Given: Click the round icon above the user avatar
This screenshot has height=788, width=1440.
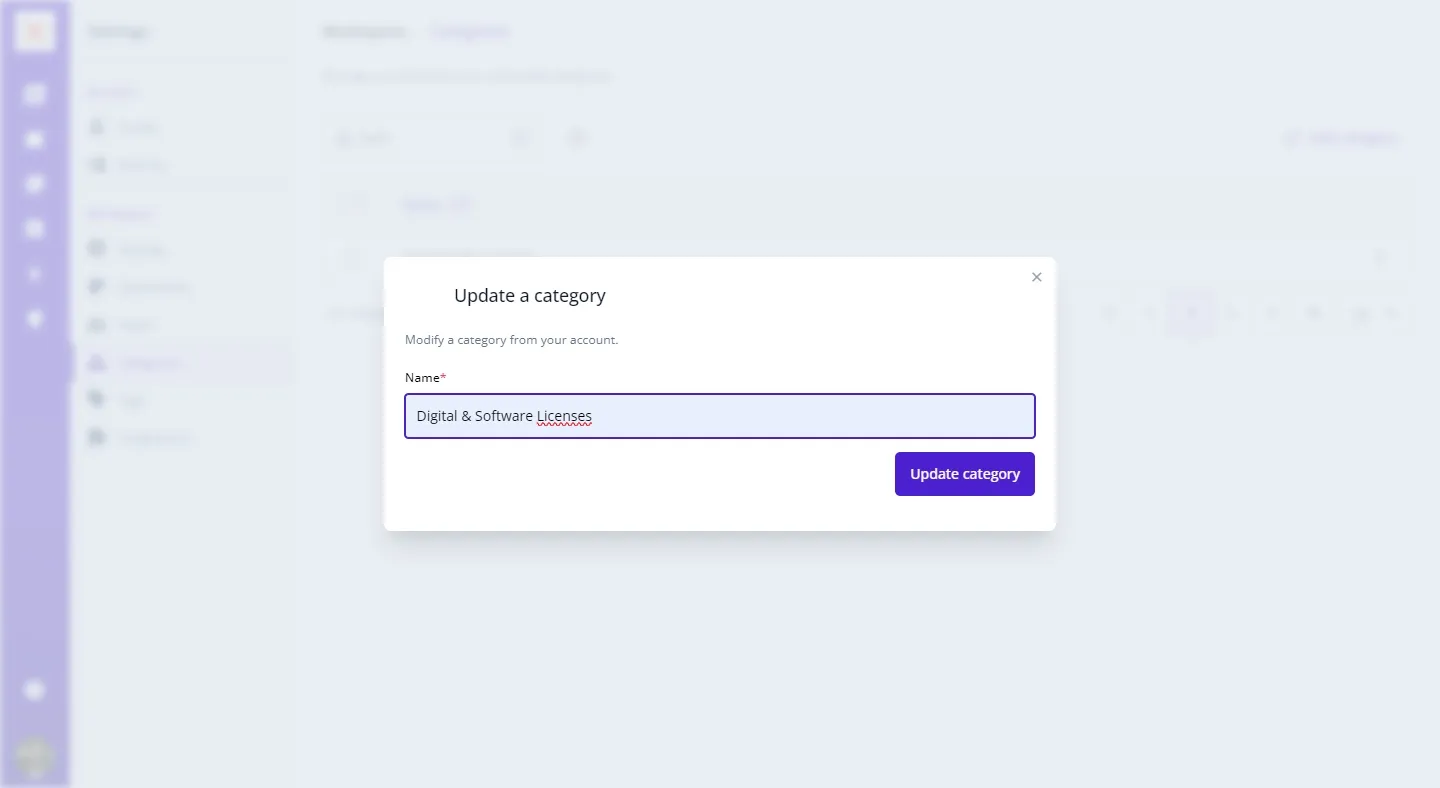Looking at the screenshot, I should click(x=35, y=690).
